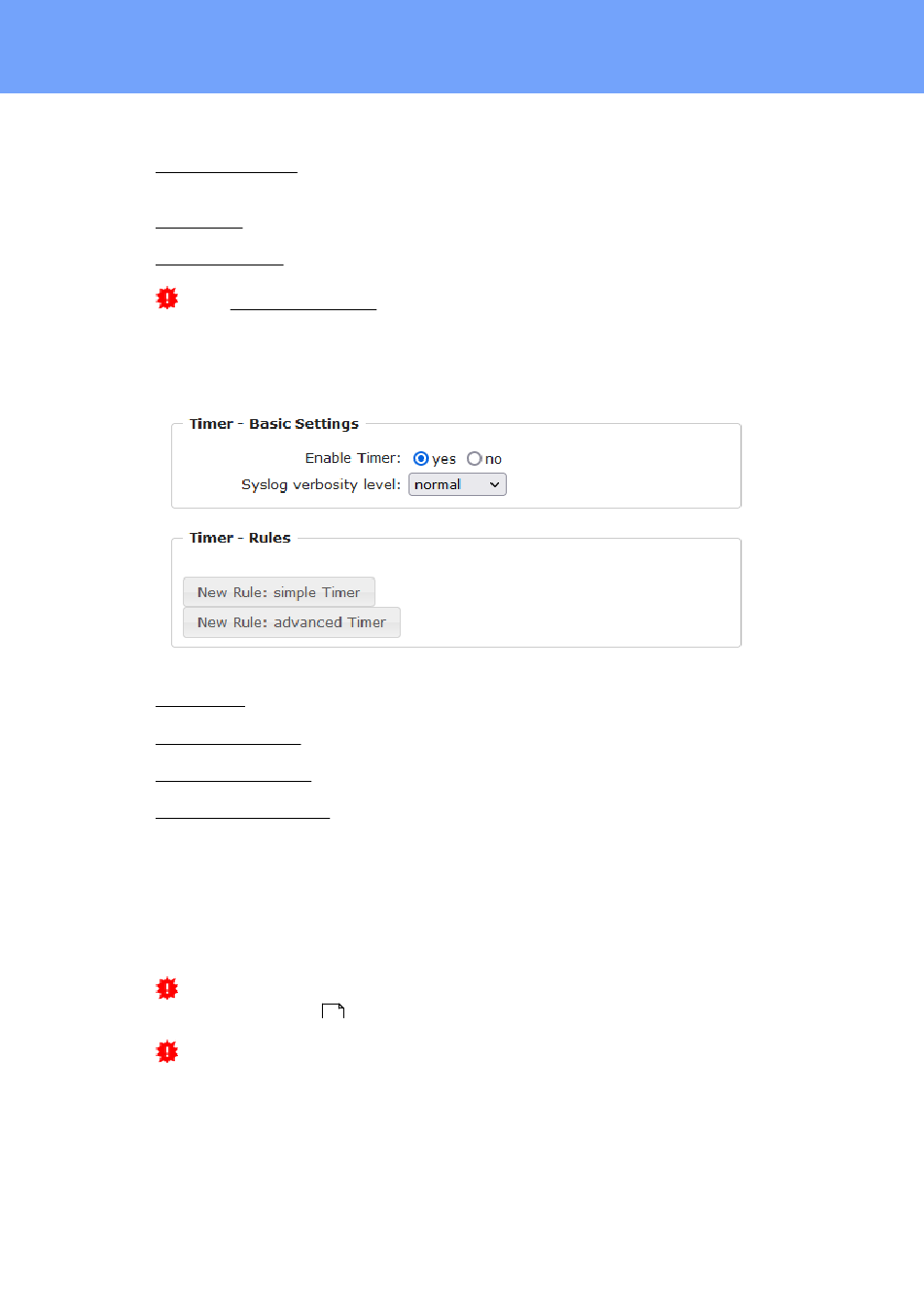Click the Syslog verbosity level label

pyautogui.click(x=321, y=484)
